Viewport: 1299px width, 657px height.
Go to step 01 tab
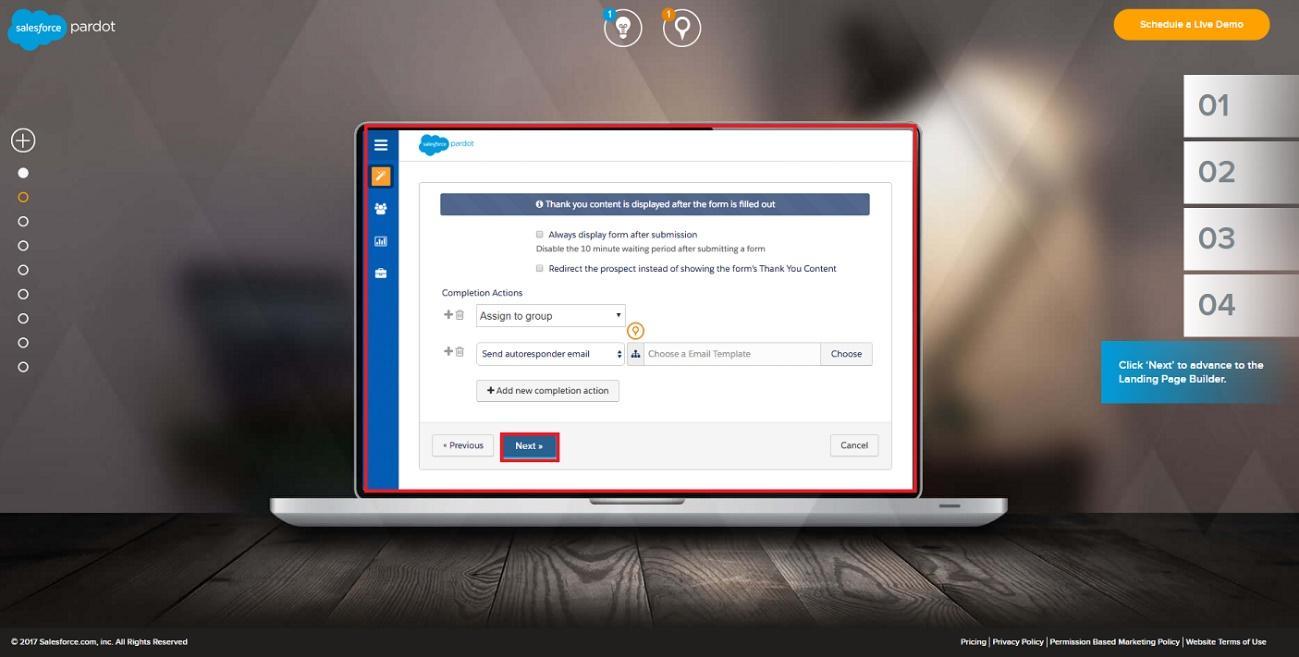point(1241,105)
